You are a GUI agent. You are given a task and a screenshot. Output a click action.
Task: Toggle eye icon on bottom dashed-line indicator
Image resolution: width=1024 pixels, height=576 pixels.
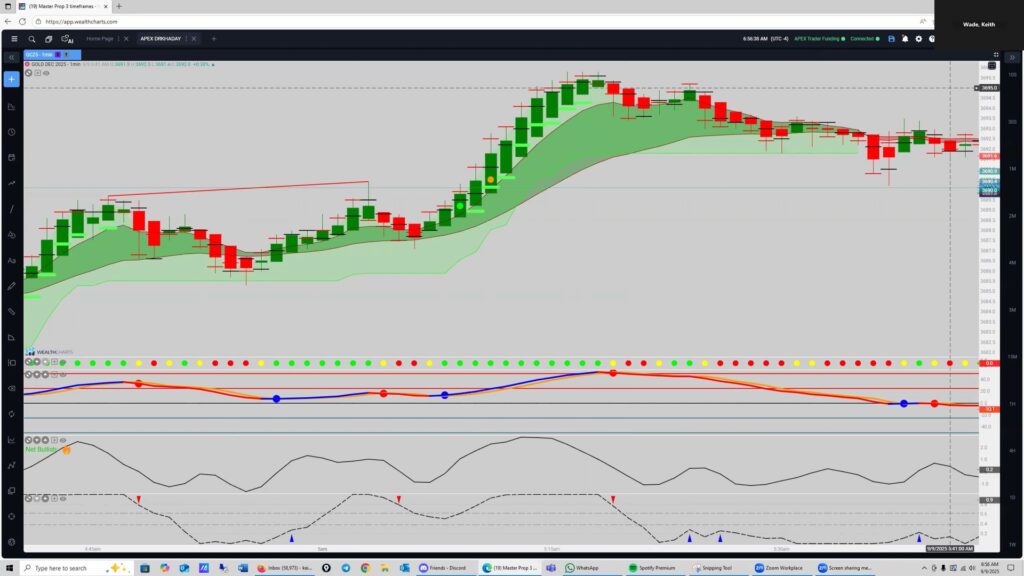(62, 496)
